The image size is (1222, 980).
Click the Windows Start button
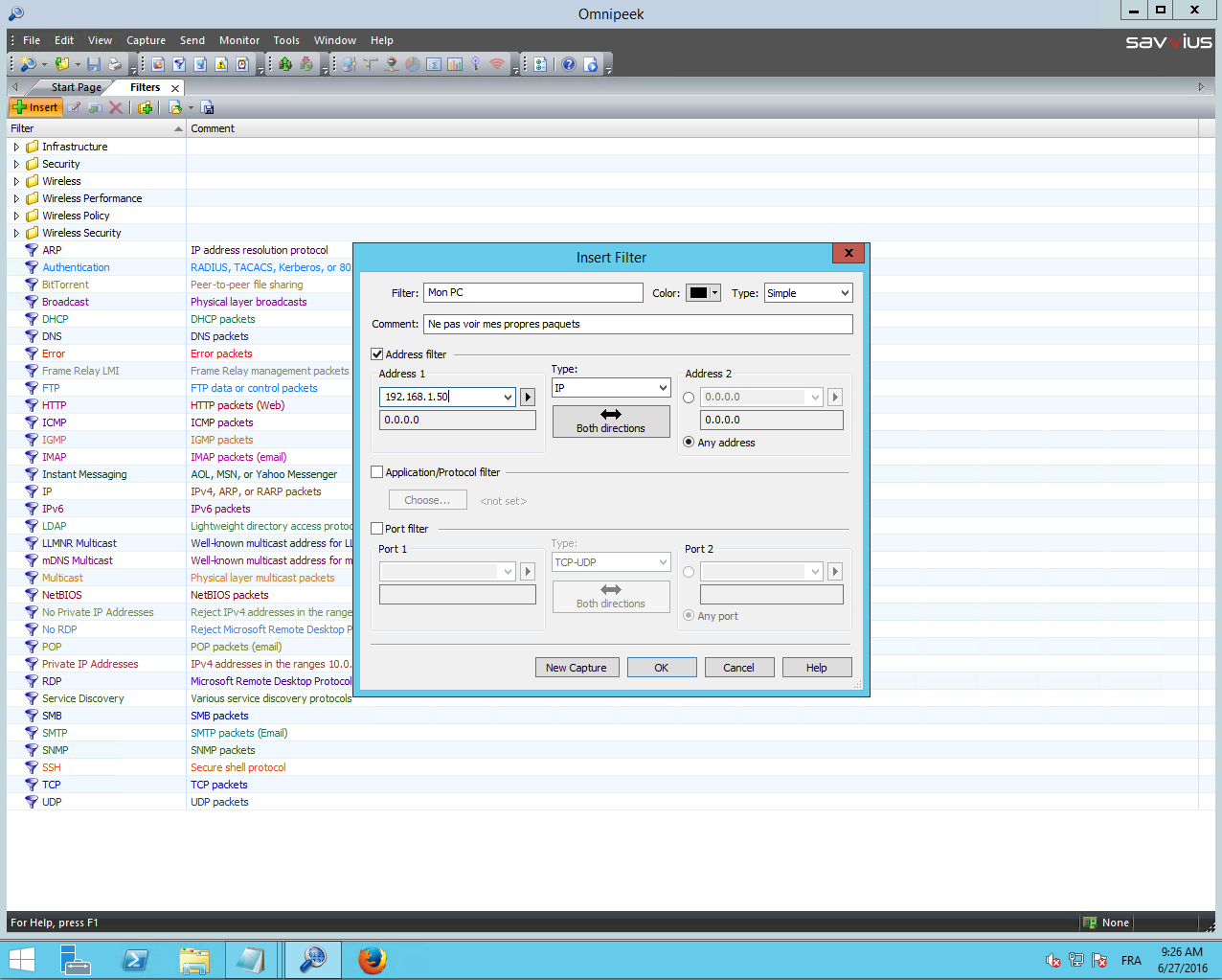tap(21, 959)
